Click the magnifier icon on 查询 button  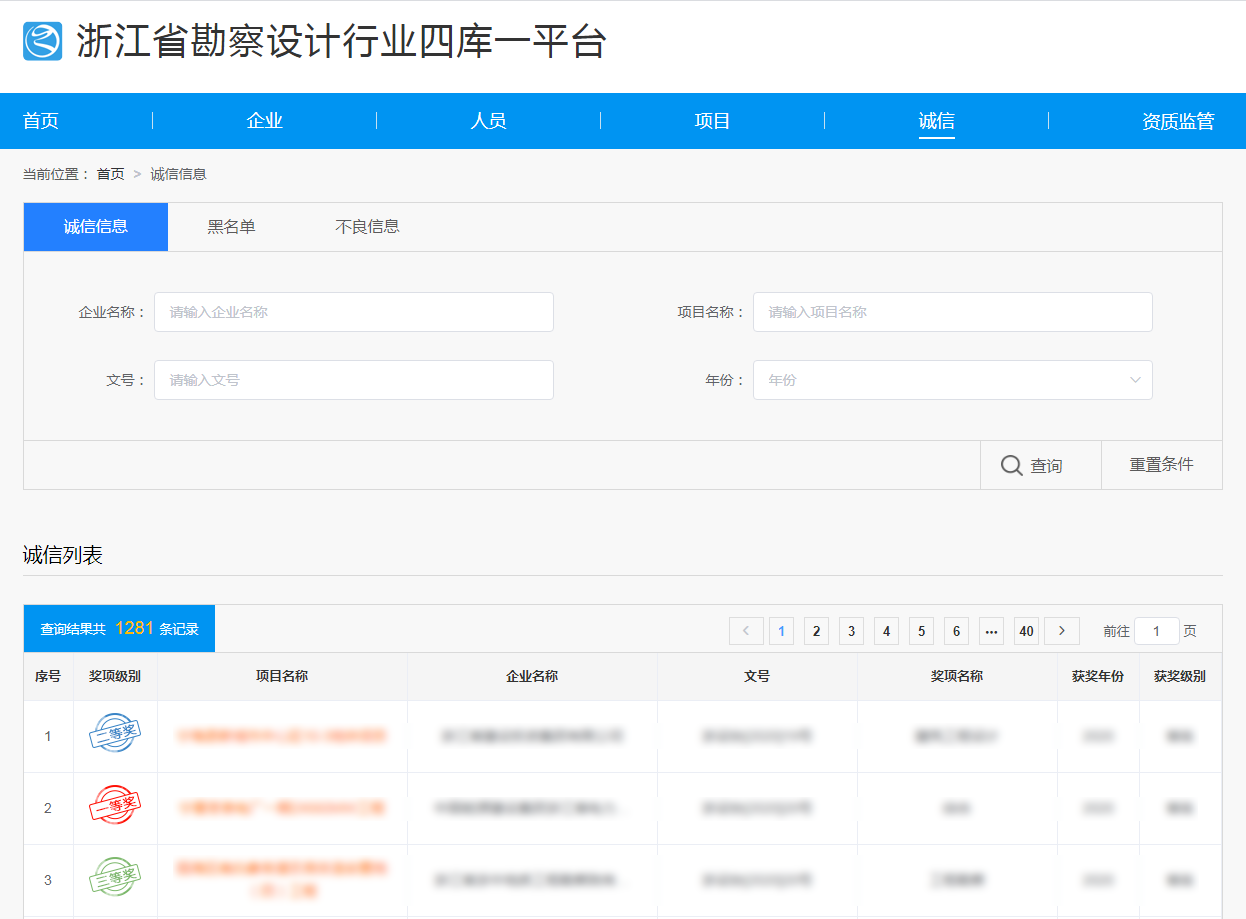pyautogui.click(x=1011, y=465)
